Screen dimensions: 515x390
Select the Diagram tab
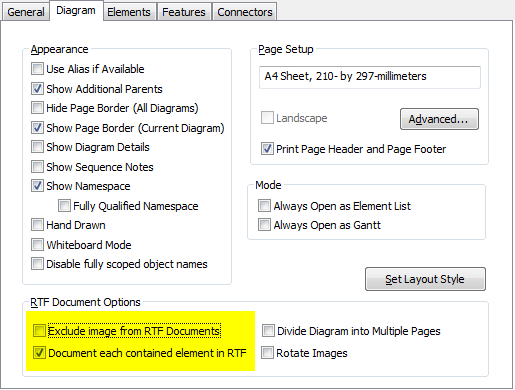coord(76,11)
